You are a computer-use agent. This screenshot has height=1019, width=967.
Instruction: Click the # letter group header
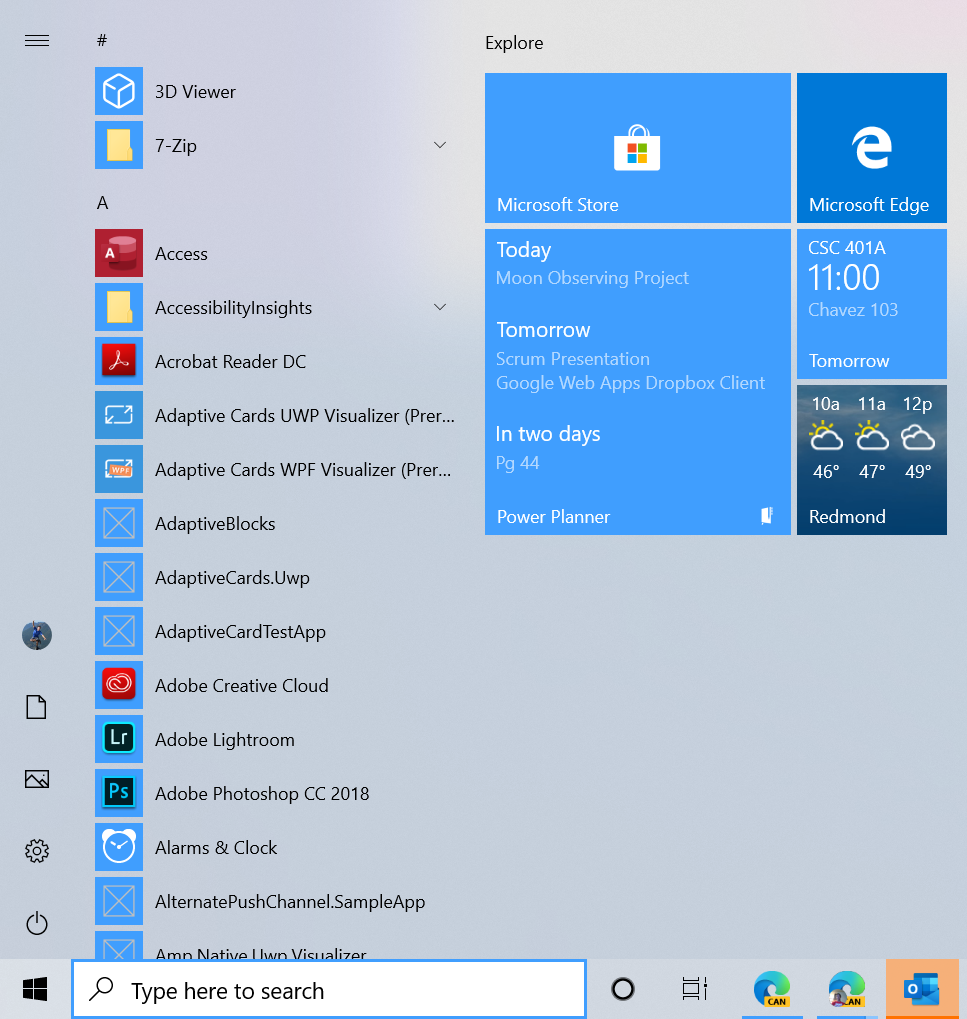(x=102, y=41)
